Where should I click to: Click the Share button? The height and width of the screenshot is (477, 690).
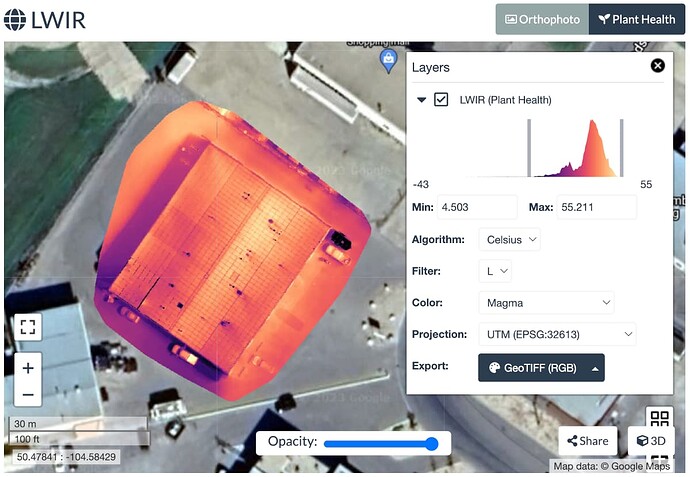(587, 441)
